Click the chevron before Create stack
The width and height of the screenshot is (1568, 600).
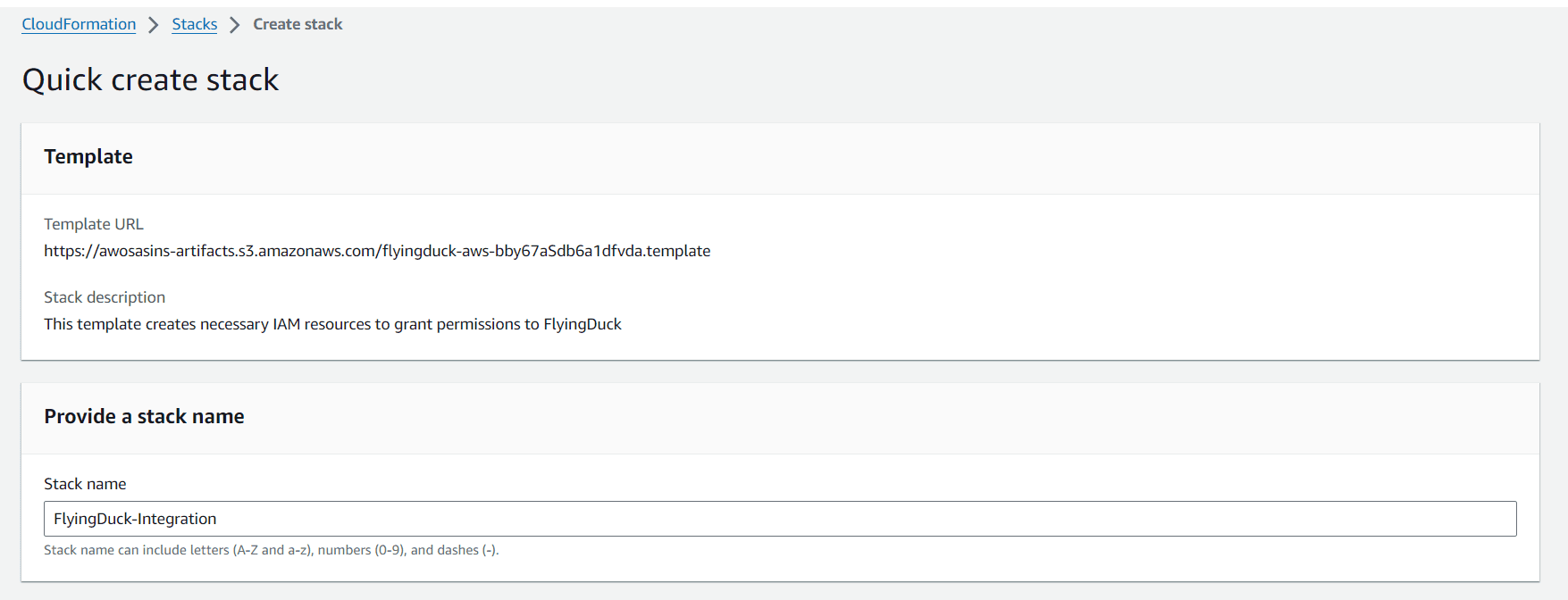coord(235,25)
